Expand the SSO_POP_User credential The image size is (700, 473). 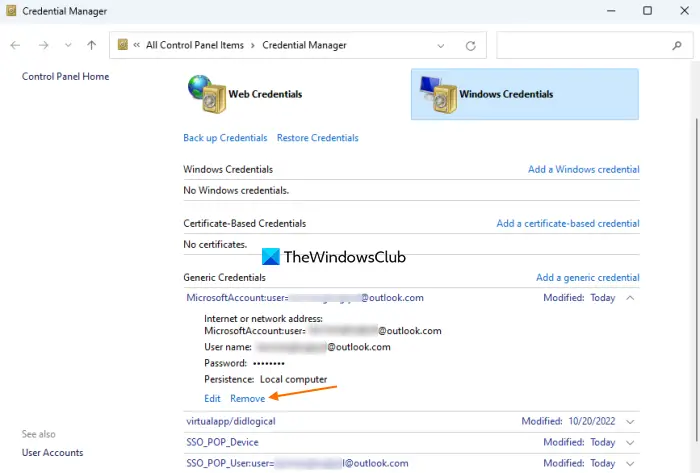[x=630, y=464]
